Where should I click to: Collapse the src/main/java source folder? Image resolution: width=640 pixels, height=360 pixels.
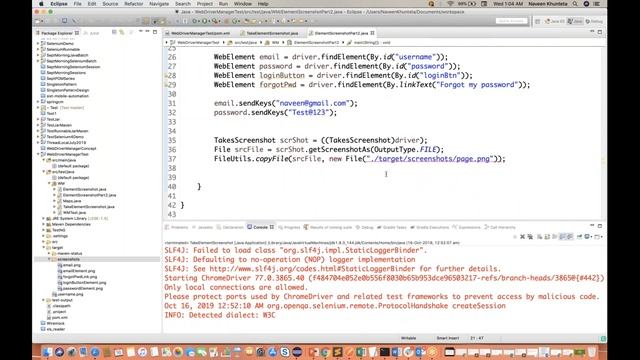(44, 160)
